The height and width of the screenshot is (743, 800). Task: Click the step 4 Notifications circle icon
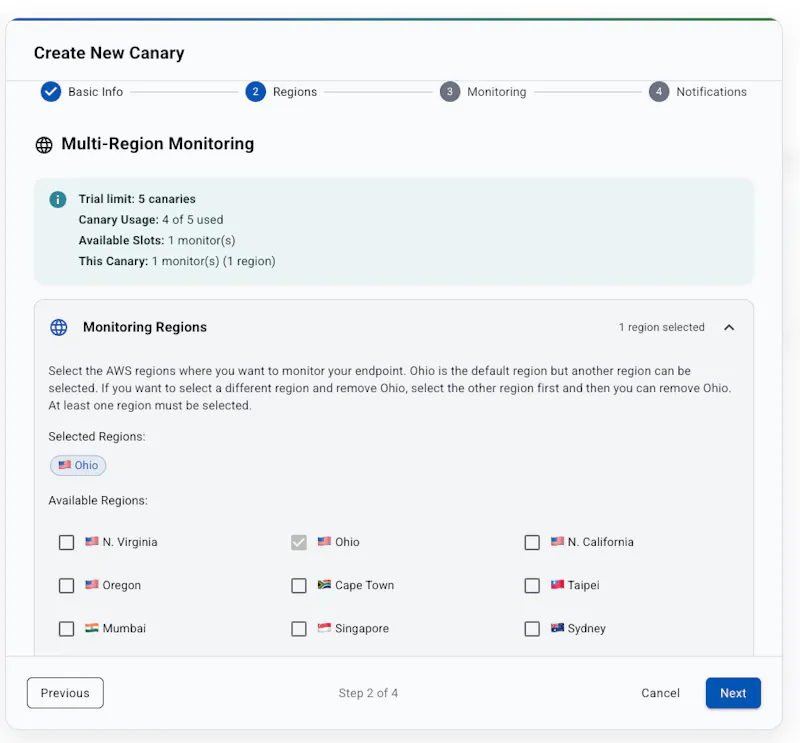click(x=659, y=92)
